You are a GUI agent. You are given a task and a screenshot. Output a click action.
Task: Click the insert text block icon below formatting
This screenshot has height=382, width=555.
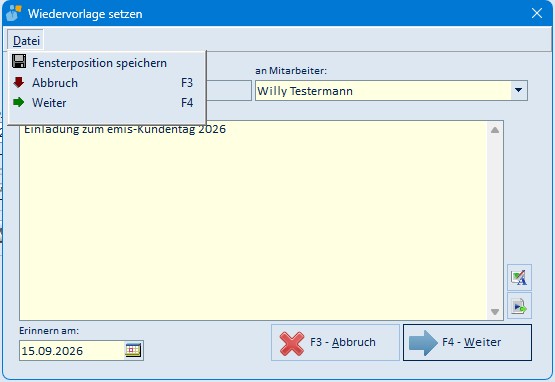[519, 306]
